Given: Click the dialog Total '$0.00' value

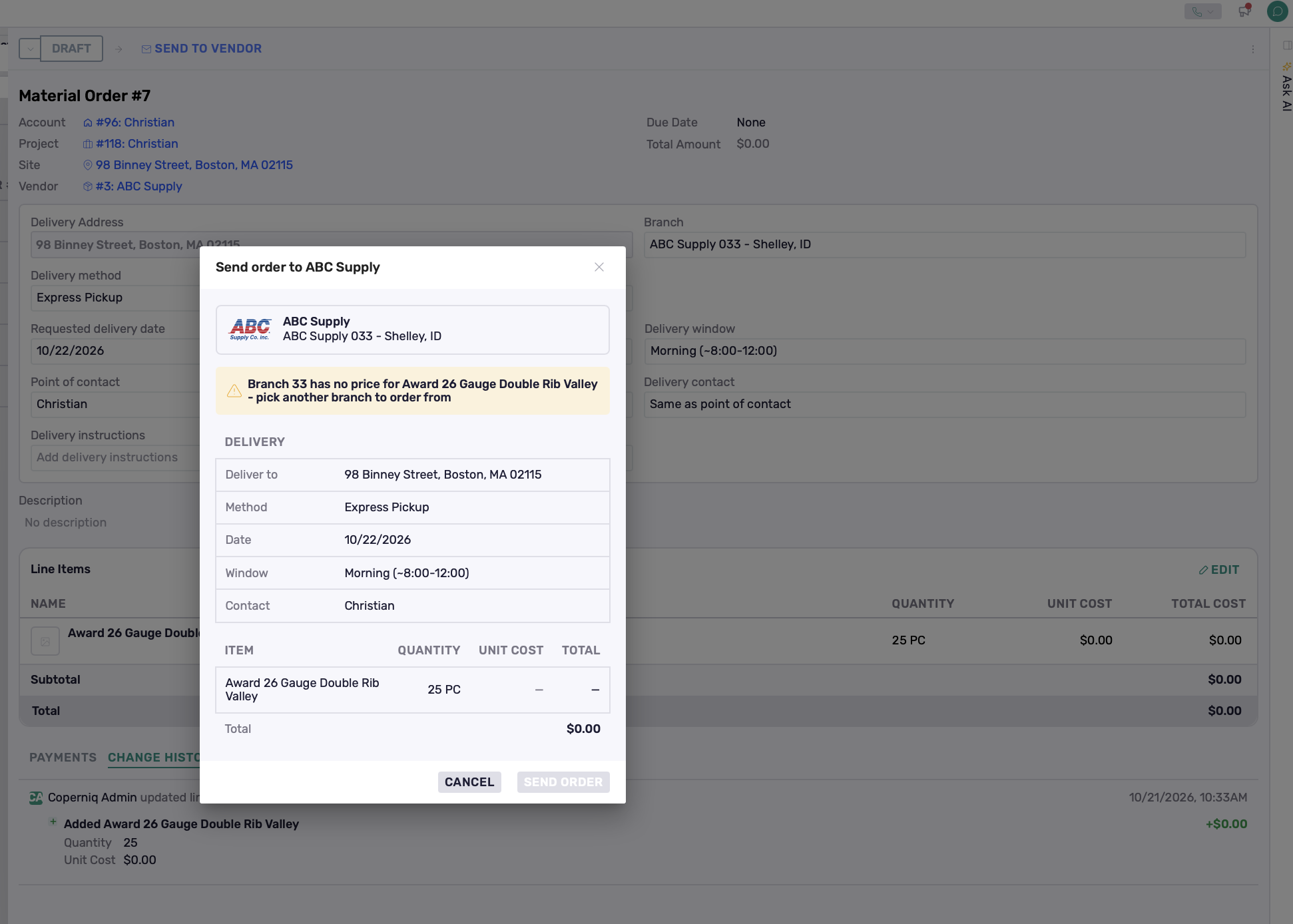Looking at the screenshot, I should pyautogui.click(x=583, y=729).
